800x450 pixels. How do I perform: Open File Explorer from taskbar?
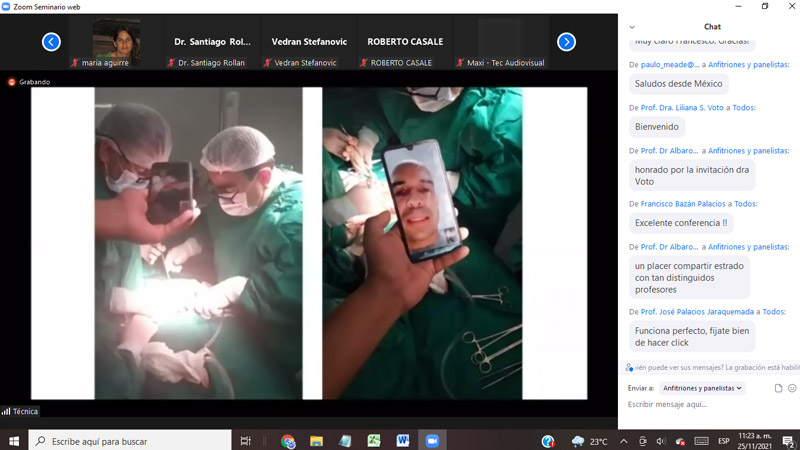(316, 441)
